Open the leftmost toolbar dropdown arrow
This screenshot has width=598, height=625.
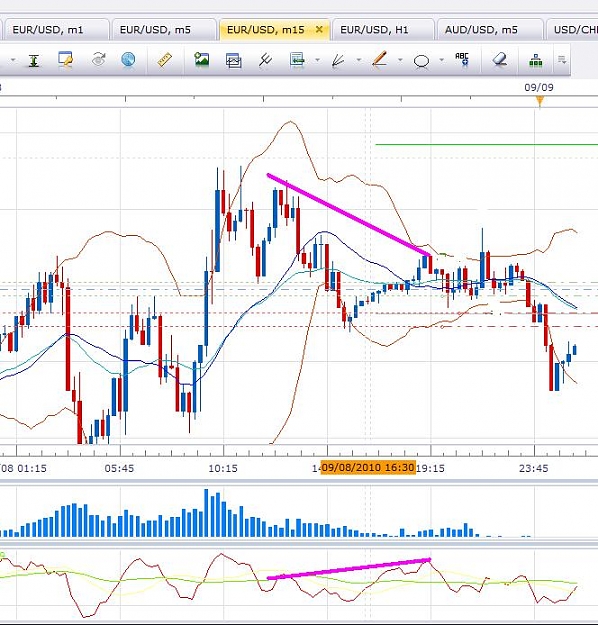[13, 60]
